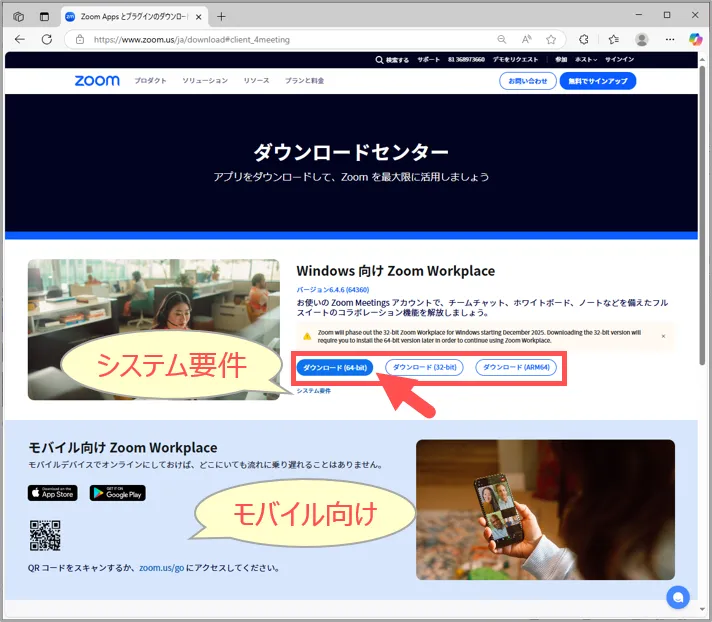712x622 pixels.
Task: Click the phone video call photo
Action: [545, 509]
